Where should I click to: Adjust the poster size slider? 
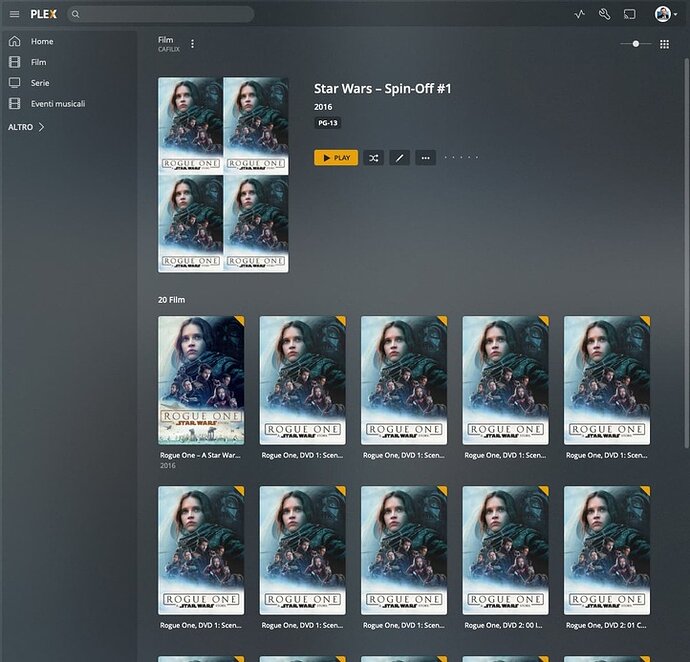[x=636, y=44]
